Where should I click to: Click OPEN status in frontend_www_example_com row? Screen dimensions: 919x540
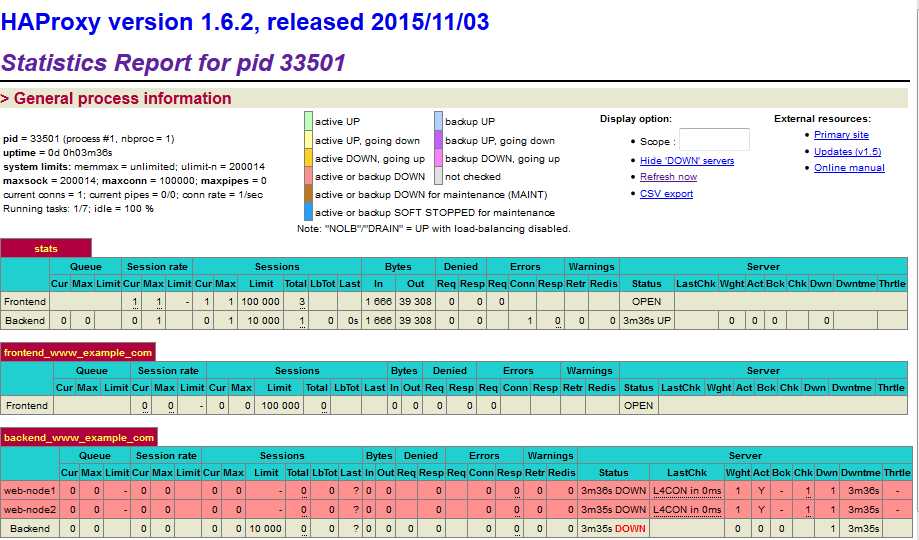pos(638,406)
